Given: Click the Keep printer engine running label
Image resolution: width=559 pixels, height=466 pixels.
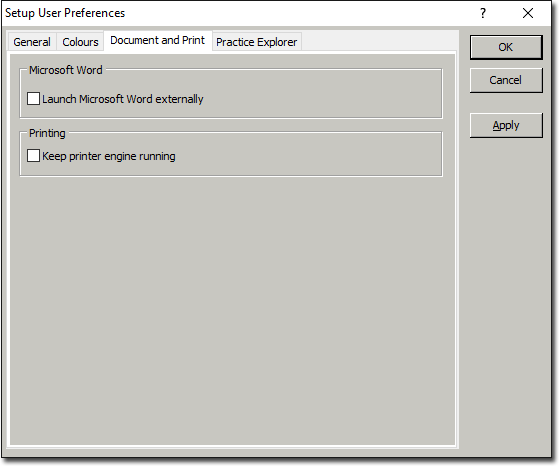Looking at the screenshot, I should (x=109, y=156).
